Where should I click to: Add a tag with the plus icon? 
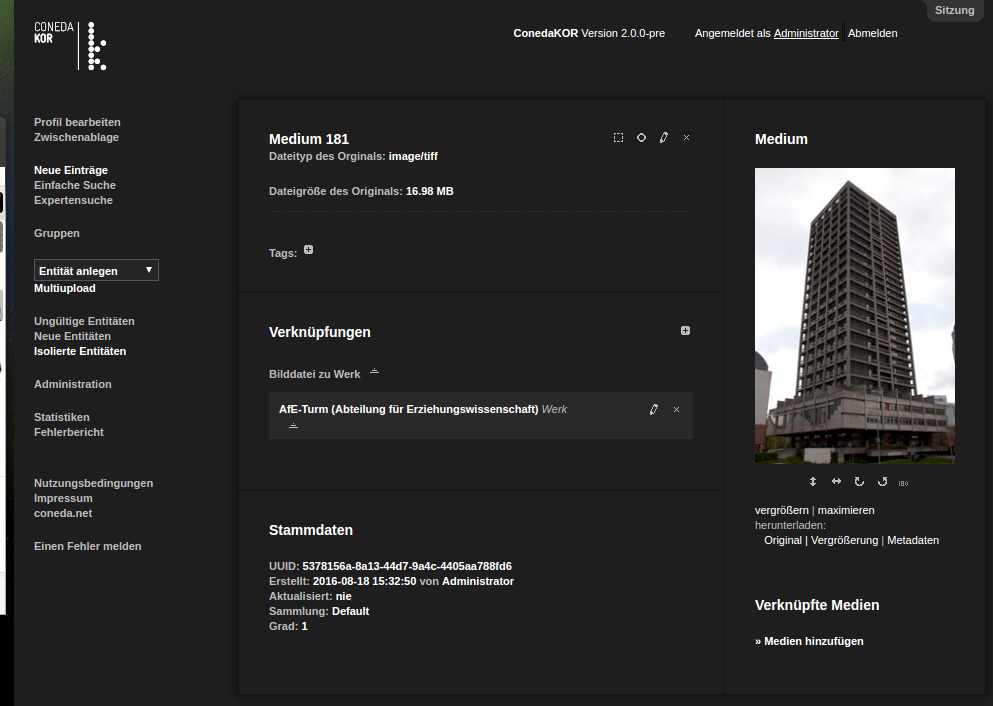[x=308, y=250]
